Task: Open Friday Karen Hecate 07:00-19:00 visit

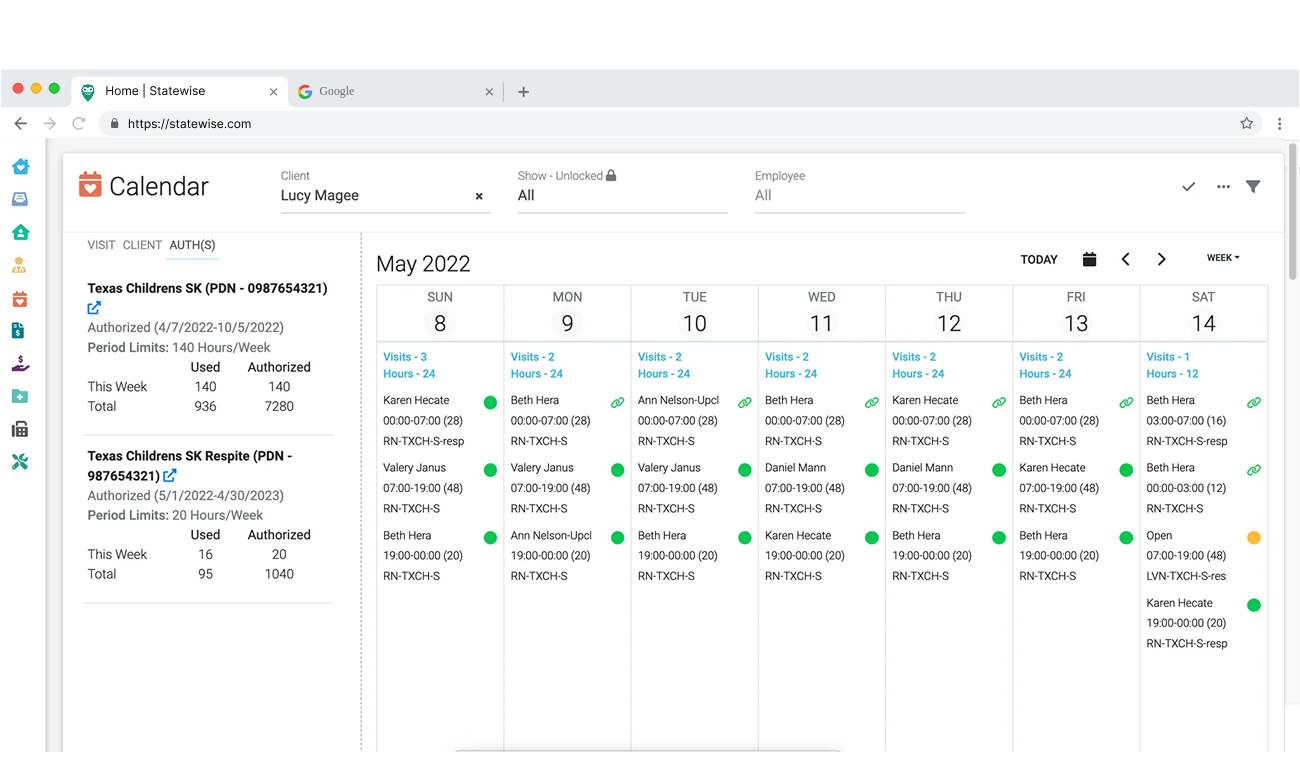Action: click(1076, 488)
